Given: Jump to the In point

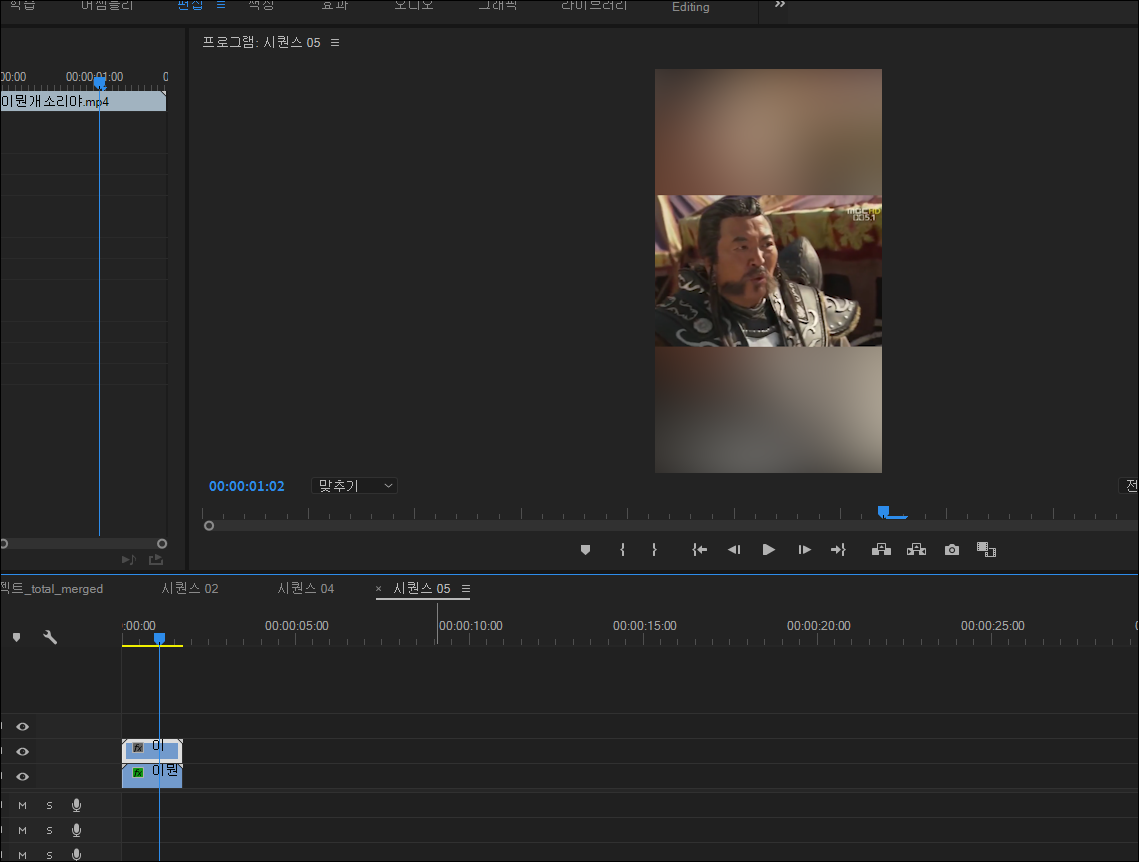Looking at the screenshot, I should tap(700, 550).
